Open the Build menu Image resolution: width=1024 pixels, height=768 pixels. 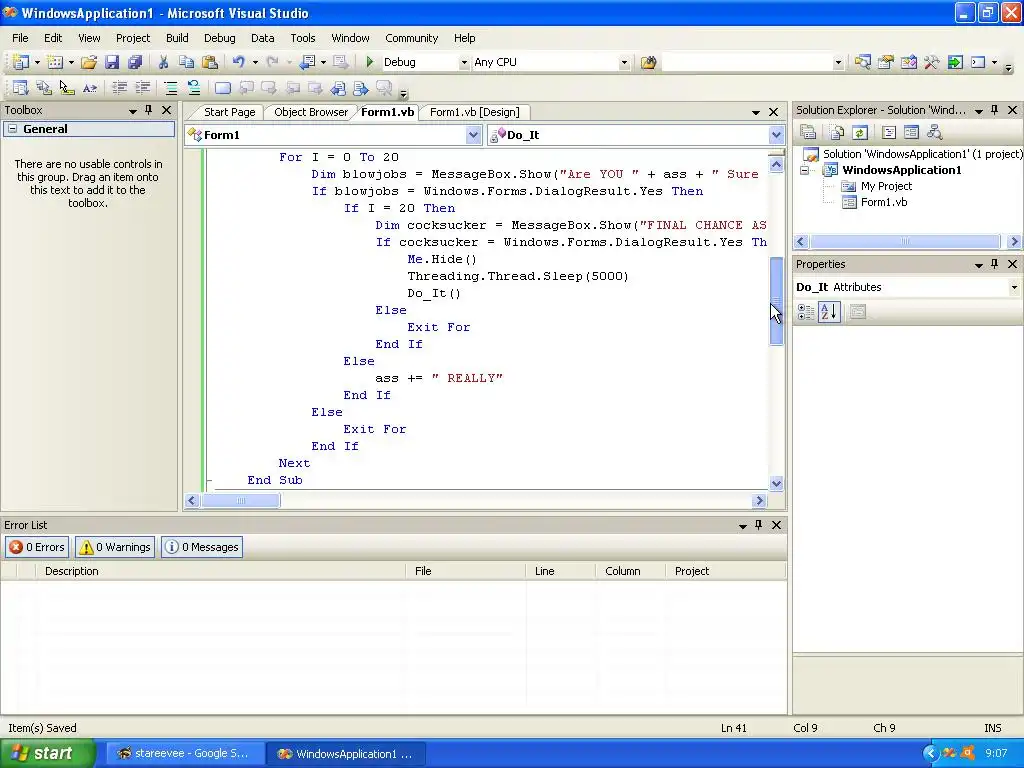point(177,38)
